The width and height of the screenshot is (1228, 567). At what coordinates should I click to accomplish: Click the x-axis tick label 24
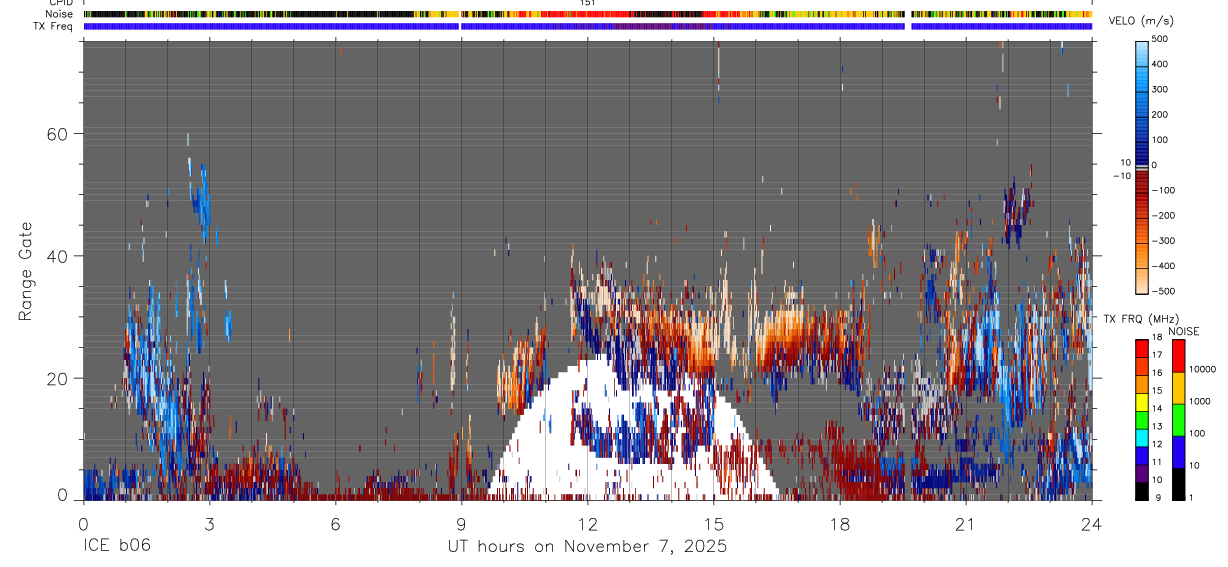click(1092, 524)
